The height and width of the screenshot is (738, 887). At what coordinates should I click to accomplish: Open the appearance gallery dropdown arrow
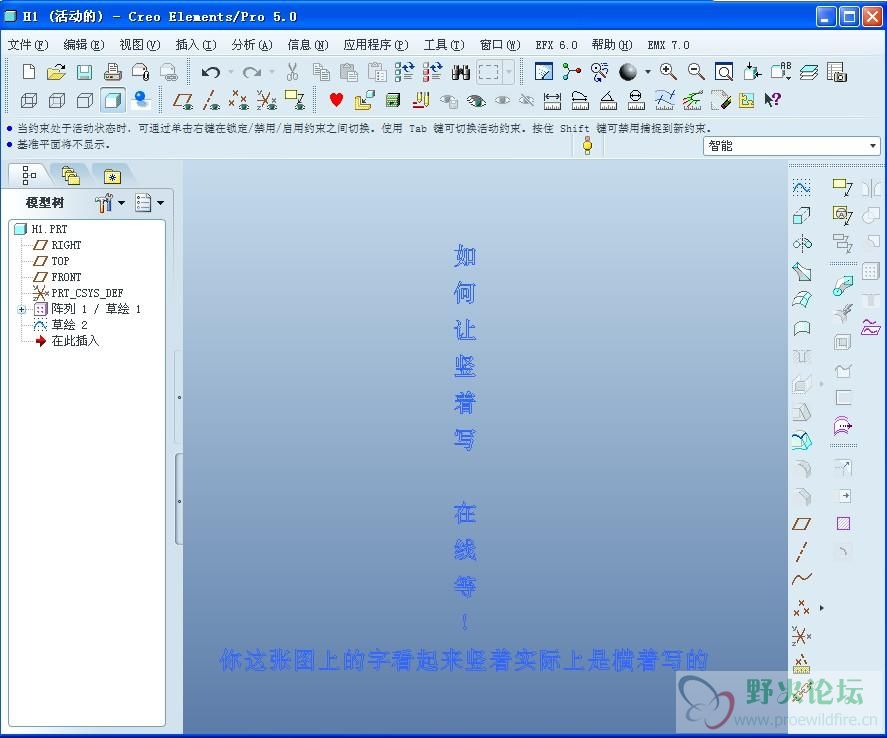coord(648,72)
